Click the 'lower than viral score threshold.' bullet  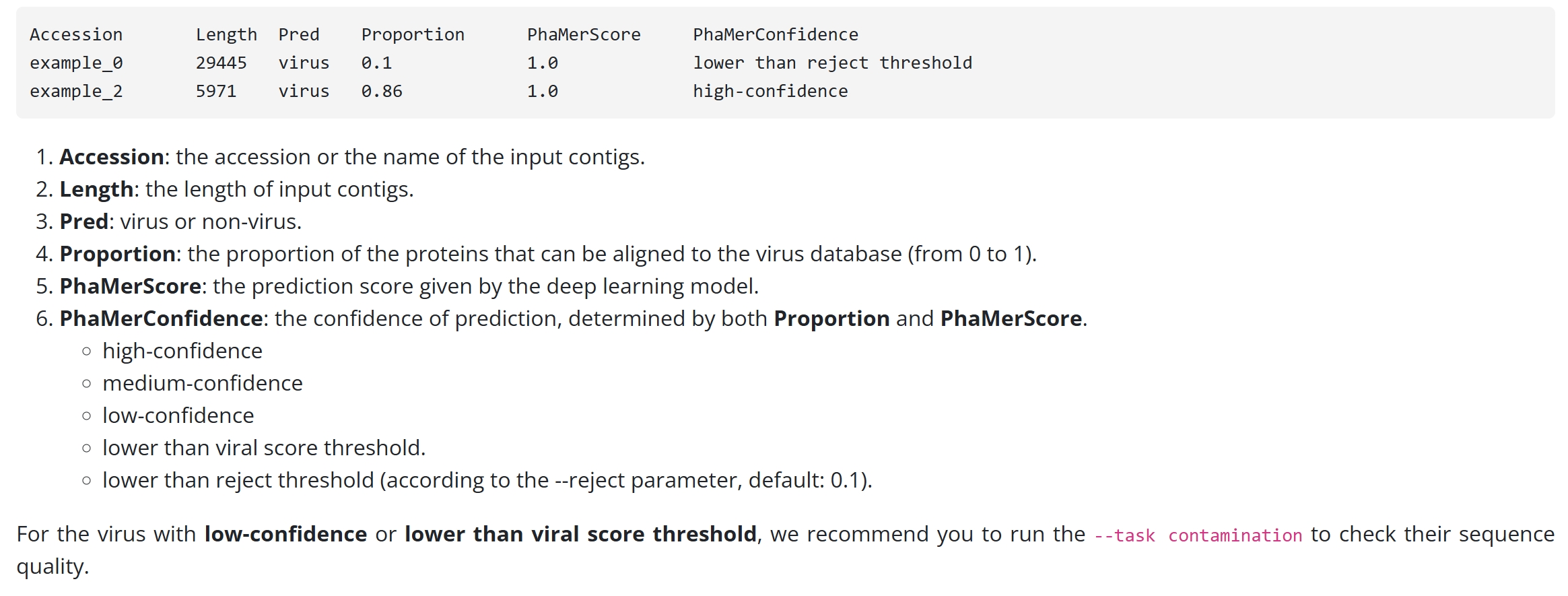pyautogui.click(x=264, y=448)
